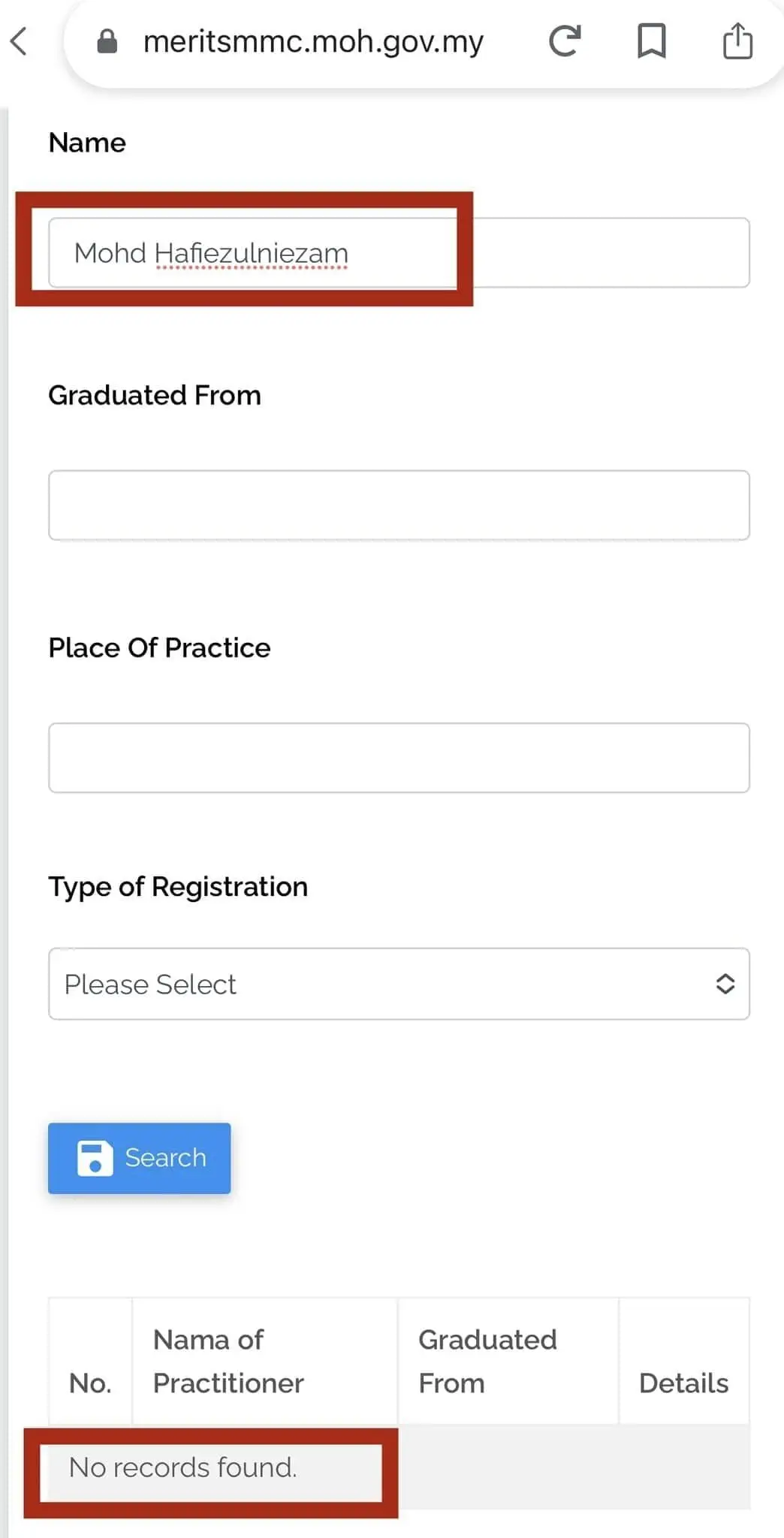784x1538 pixels.
Task: Go back with the browser back chevron
Action: pos(20,42)
